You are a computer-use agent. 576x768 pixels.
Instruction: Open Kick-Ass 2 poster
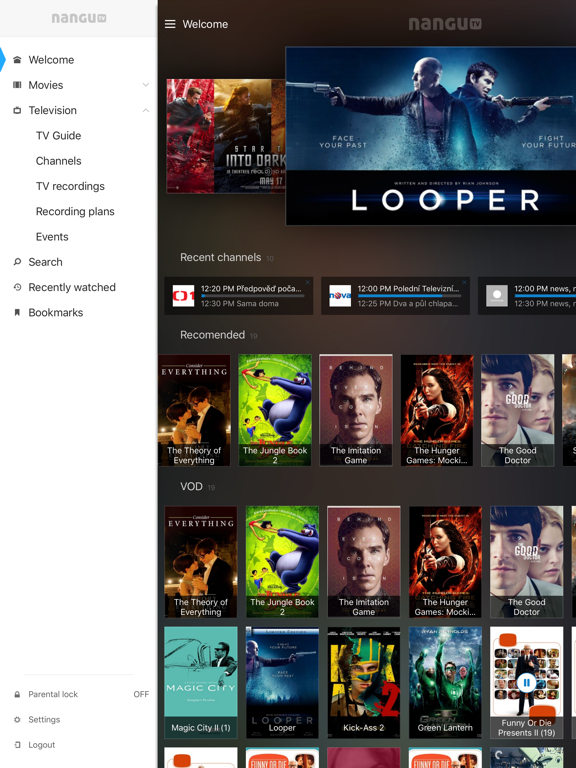pyautogui.click(x=363, y=682)
